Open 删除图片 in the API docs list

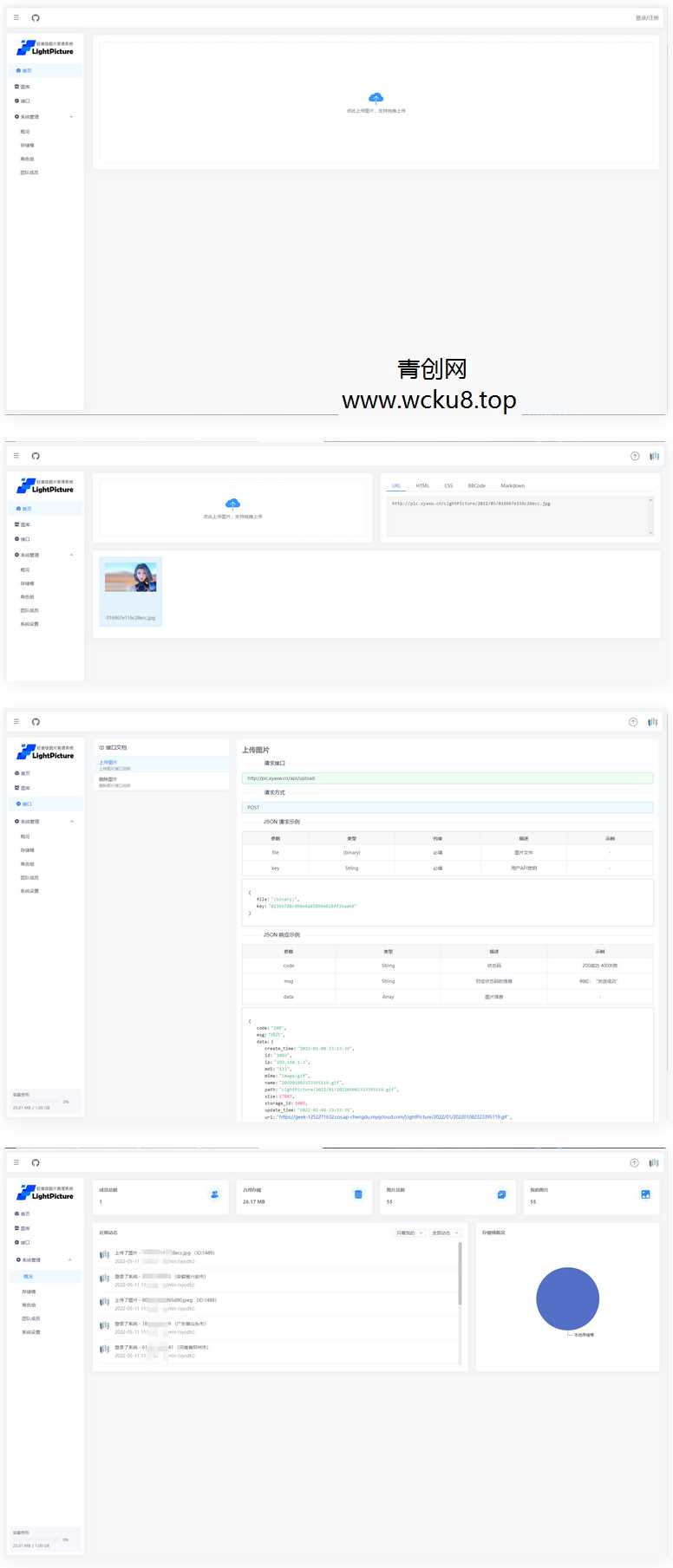[108, 780]
